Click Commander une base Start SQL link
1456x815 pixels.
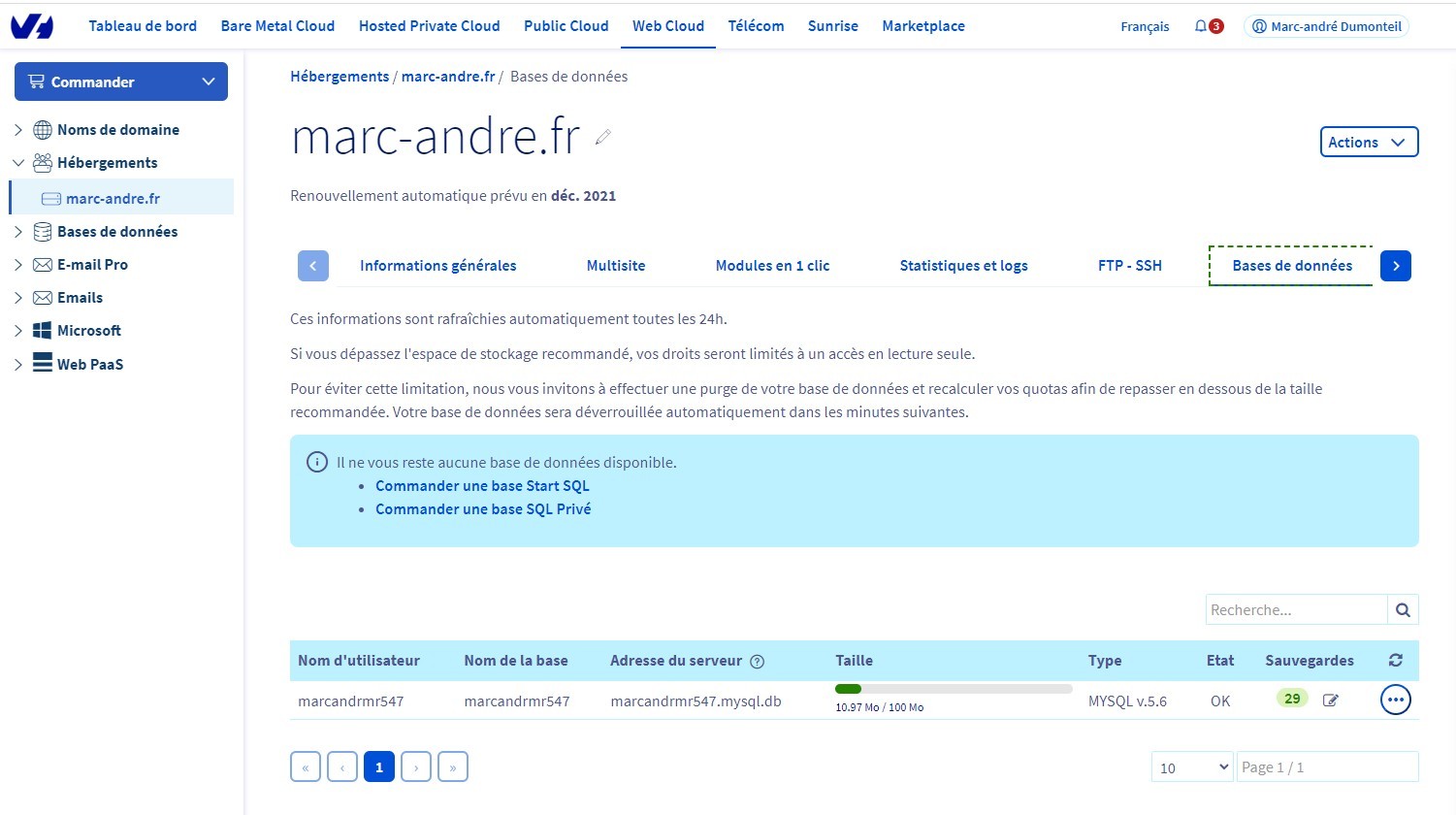click(482, 486)
